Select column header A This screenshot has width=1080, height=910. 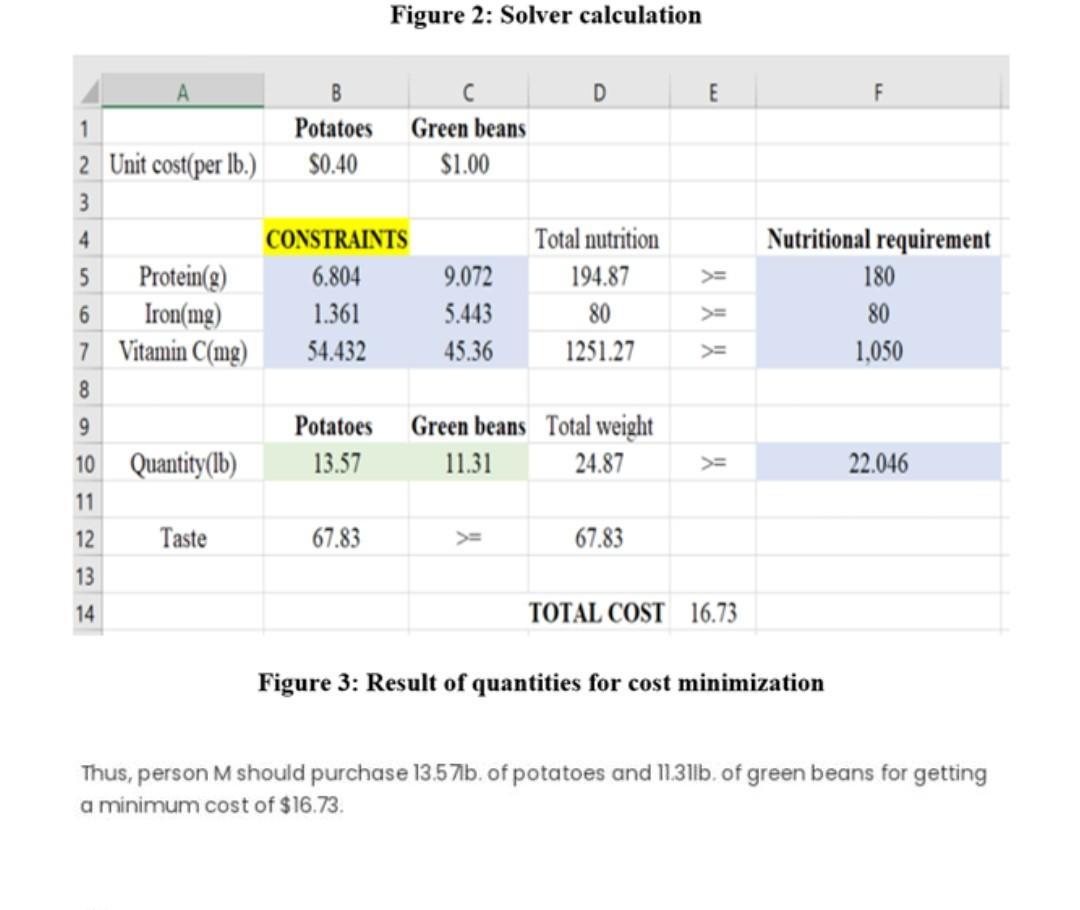185,91
